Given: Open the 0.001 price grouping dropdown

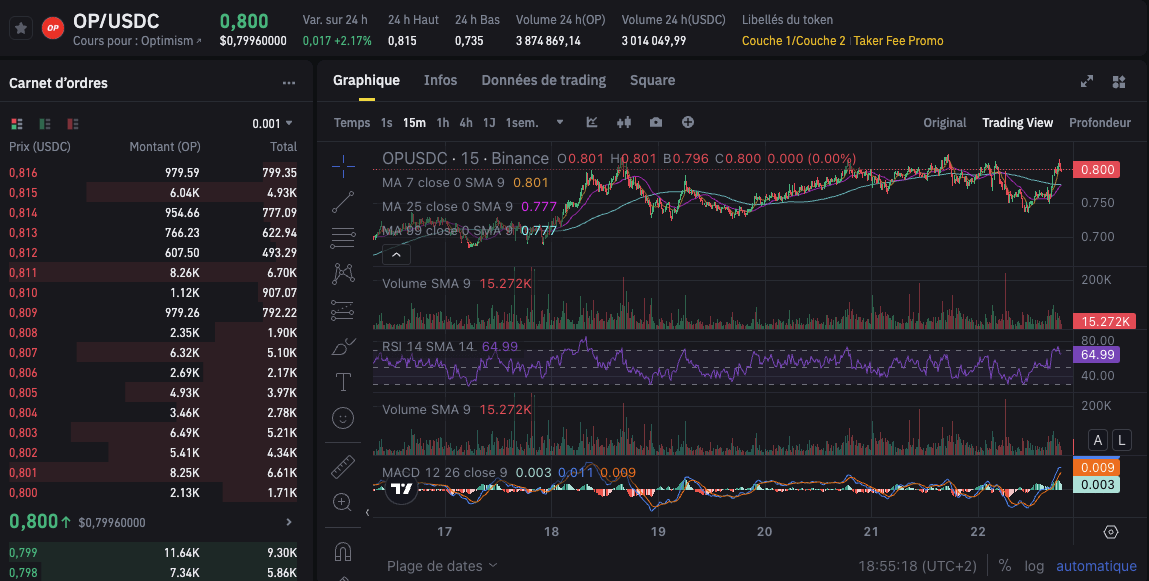Looking at the screenshot, I should (272, 124).
